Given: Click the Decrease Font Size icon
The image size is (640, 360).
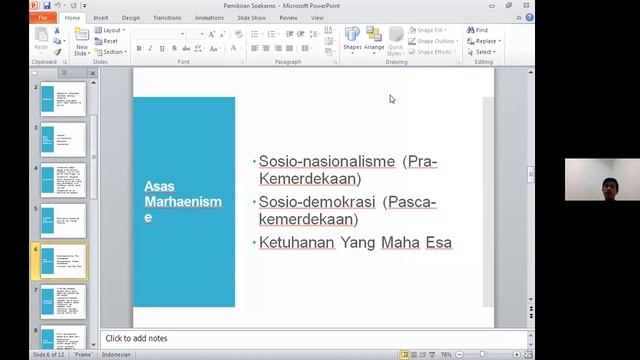Looking at the screenshot, I should (x=222, y=35).
